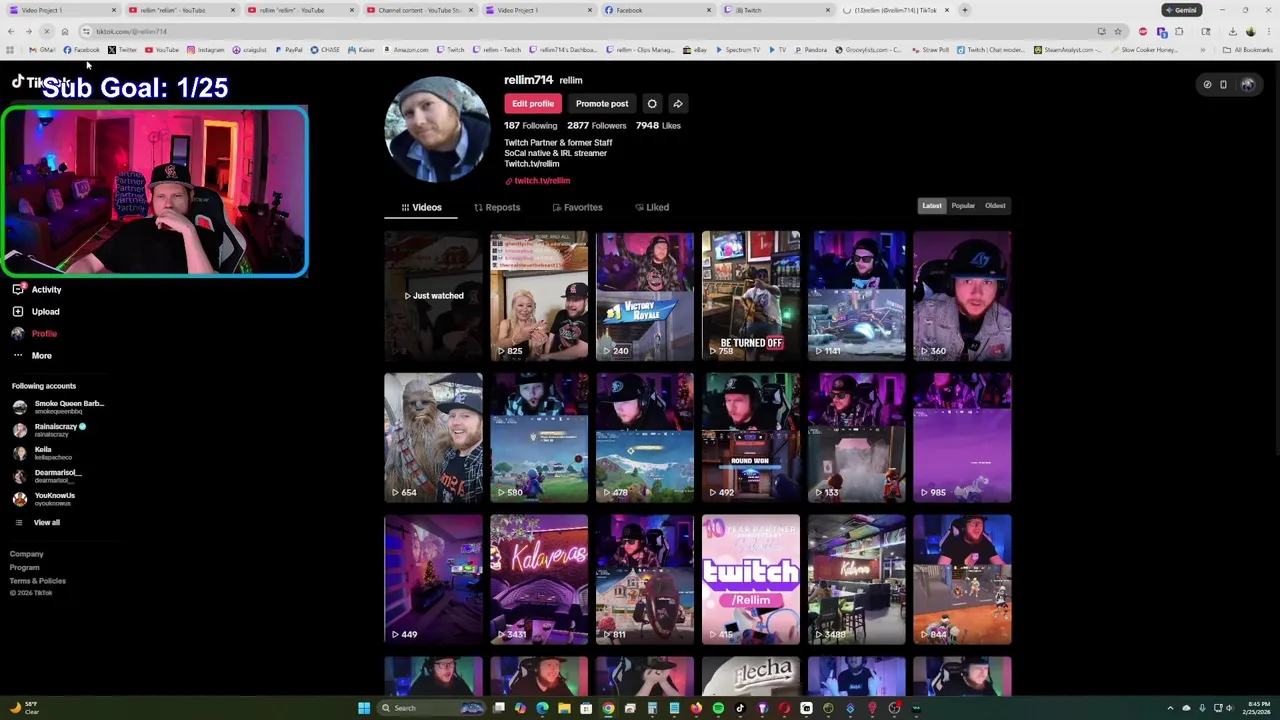The image size is (1280, 720).
Task: Open Dearmarisol followed account
Action: pos(47,476)
